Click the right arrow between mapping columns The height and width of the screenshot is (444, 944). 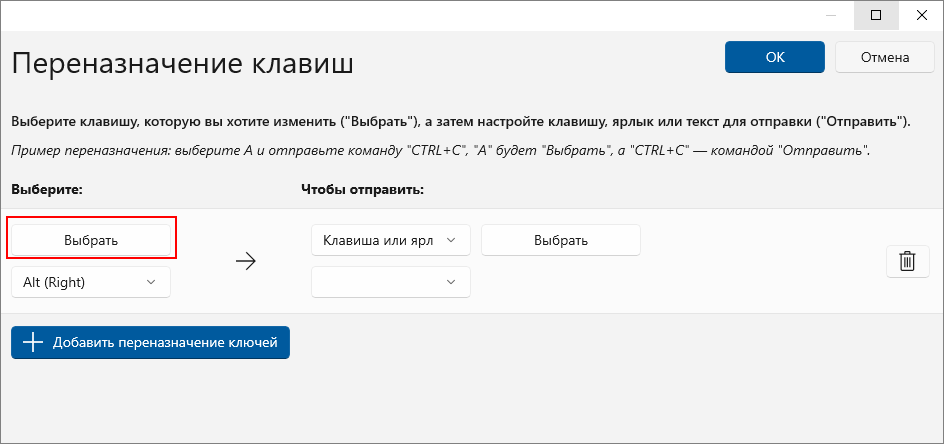pos(246,261)
